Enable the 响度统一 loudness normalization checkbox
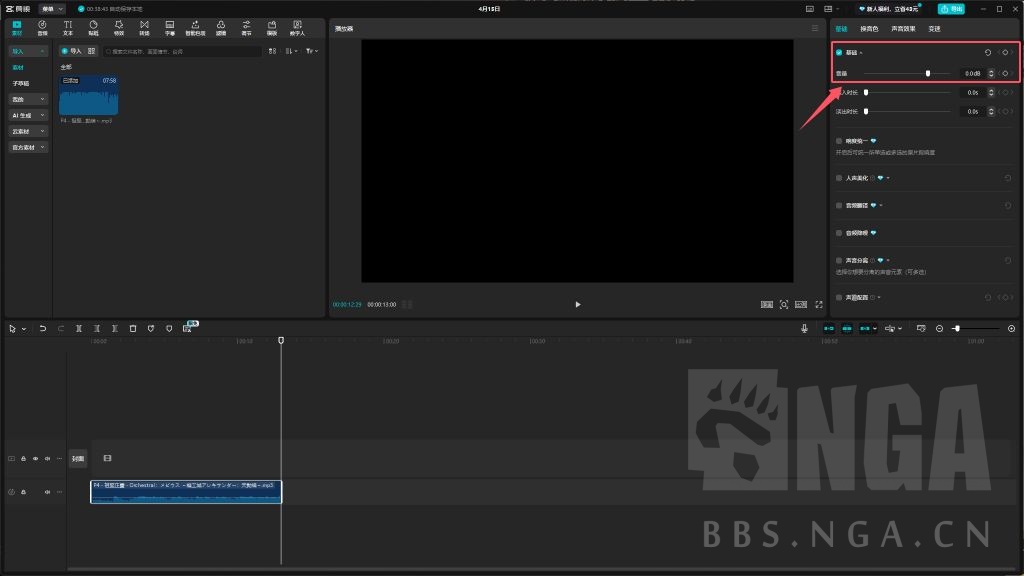 [839, 141]
